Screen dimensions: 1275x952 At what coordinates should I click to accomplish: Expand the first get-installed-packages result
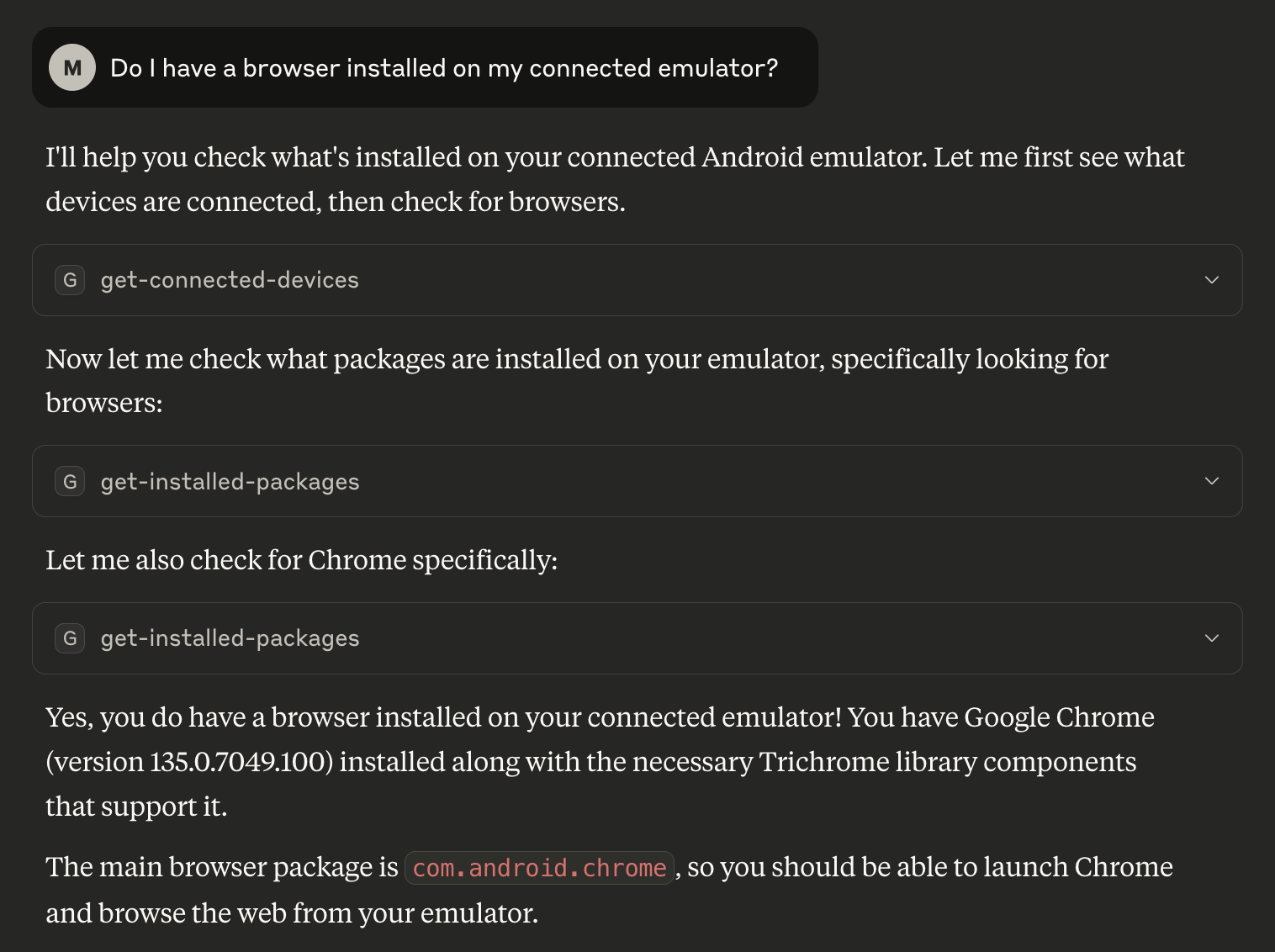[1211, 481]
